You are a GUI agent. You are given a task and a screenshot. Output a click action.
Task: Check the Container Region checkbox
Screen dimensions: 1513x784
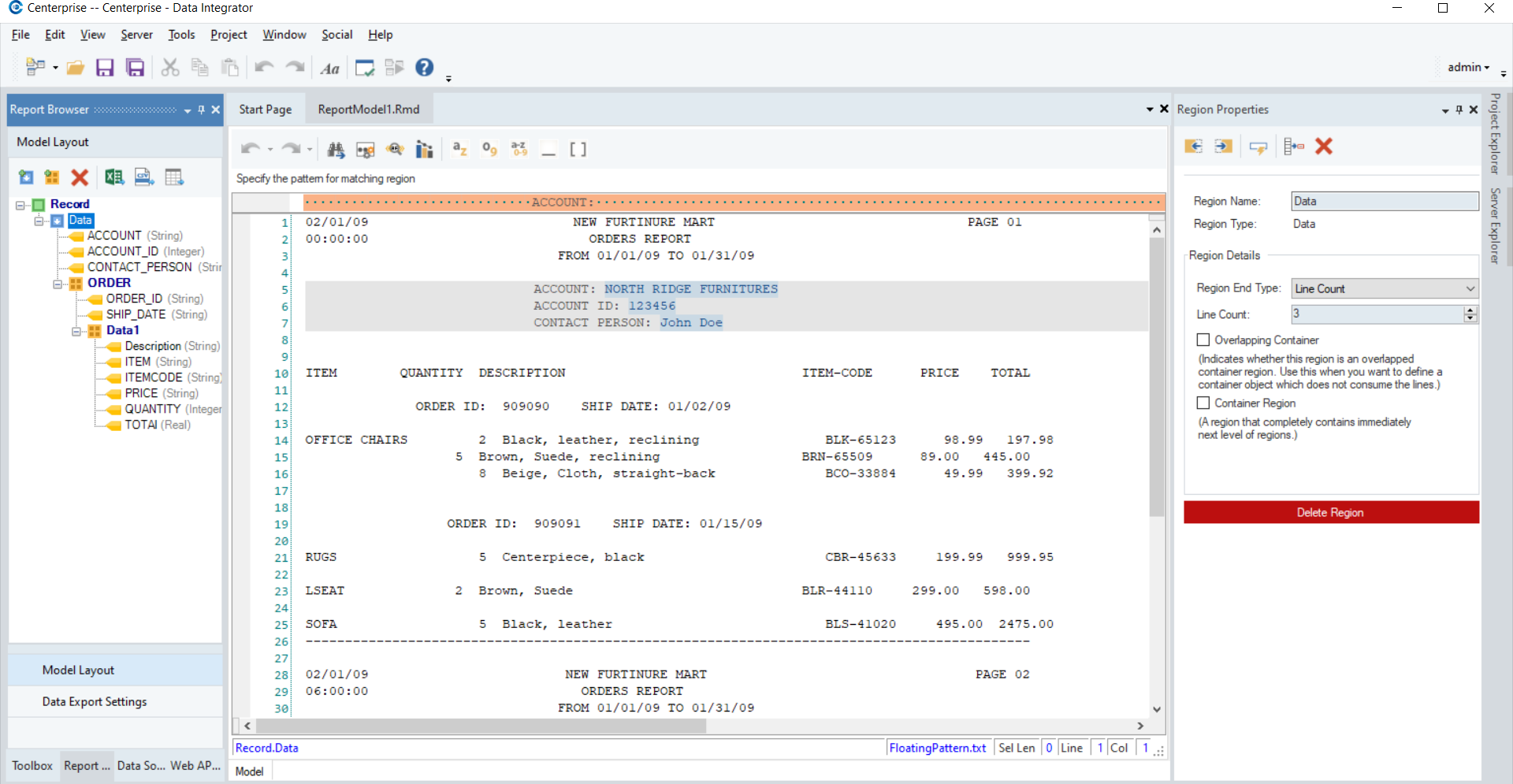[1203, 403]
